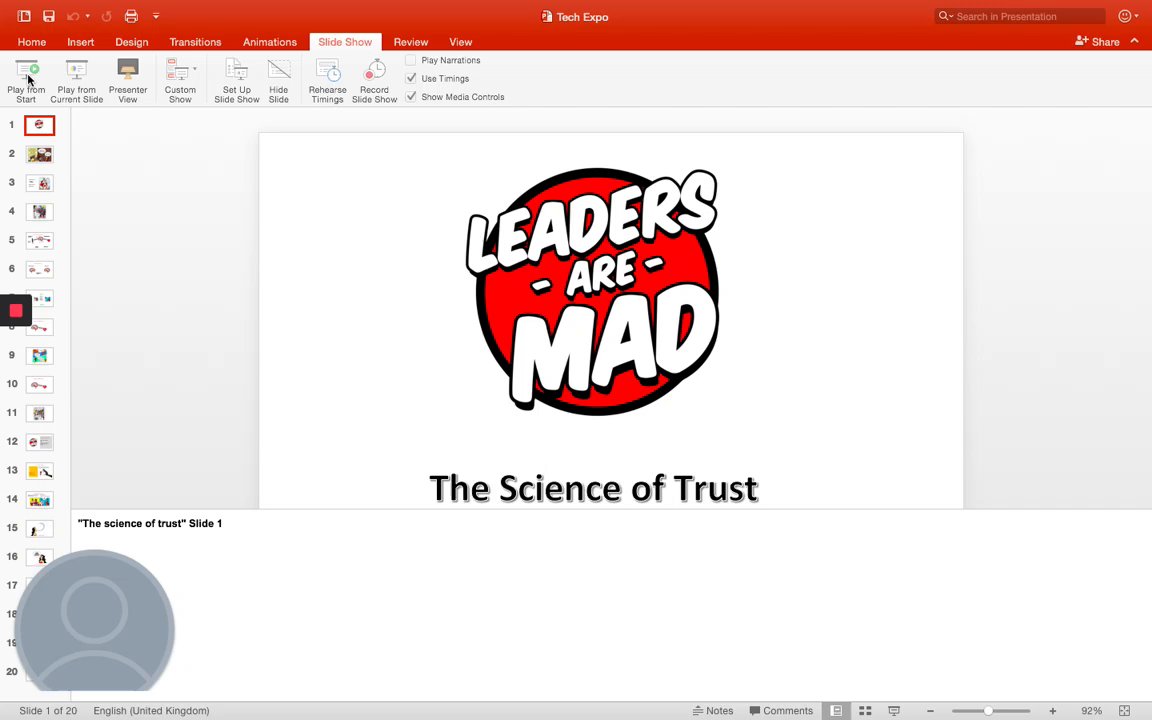Switch to Slide Sorter view icon
The image size is (1152, 720).
tap(865, 710)
